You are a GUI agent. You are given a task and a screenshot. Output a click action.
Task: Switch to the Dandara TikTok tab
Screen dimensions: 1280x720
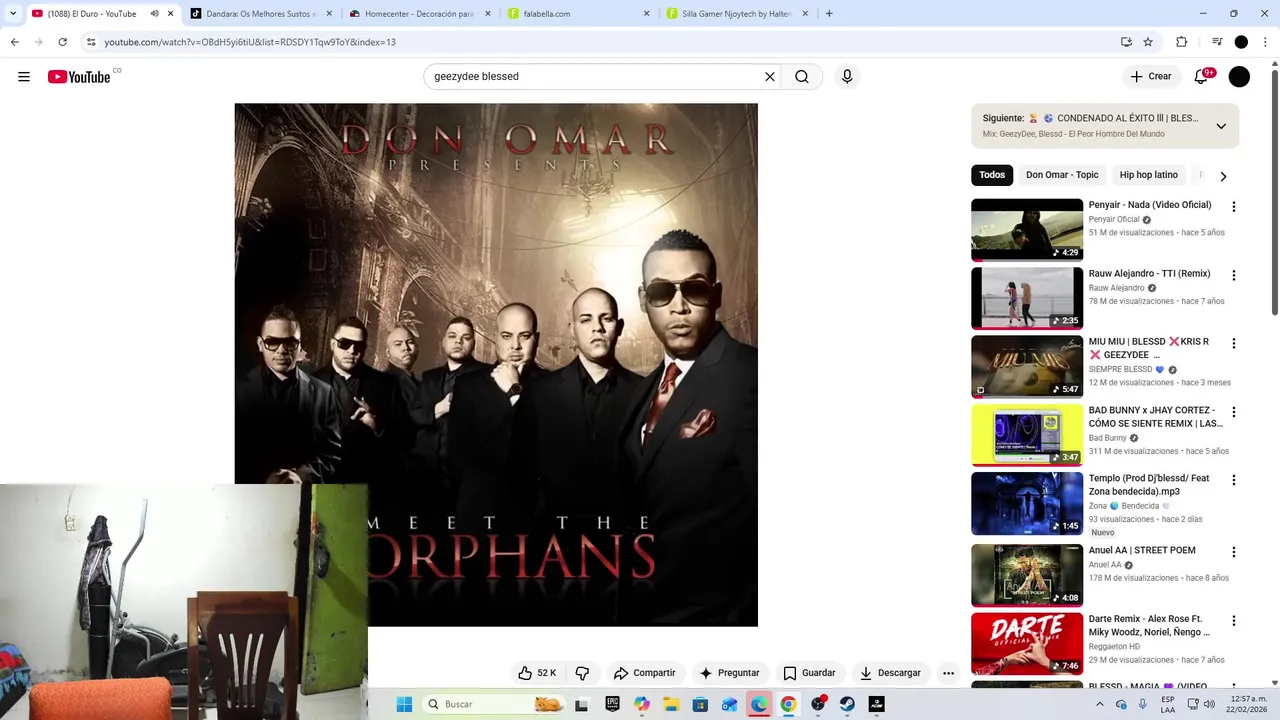click(x=260, y=14)
